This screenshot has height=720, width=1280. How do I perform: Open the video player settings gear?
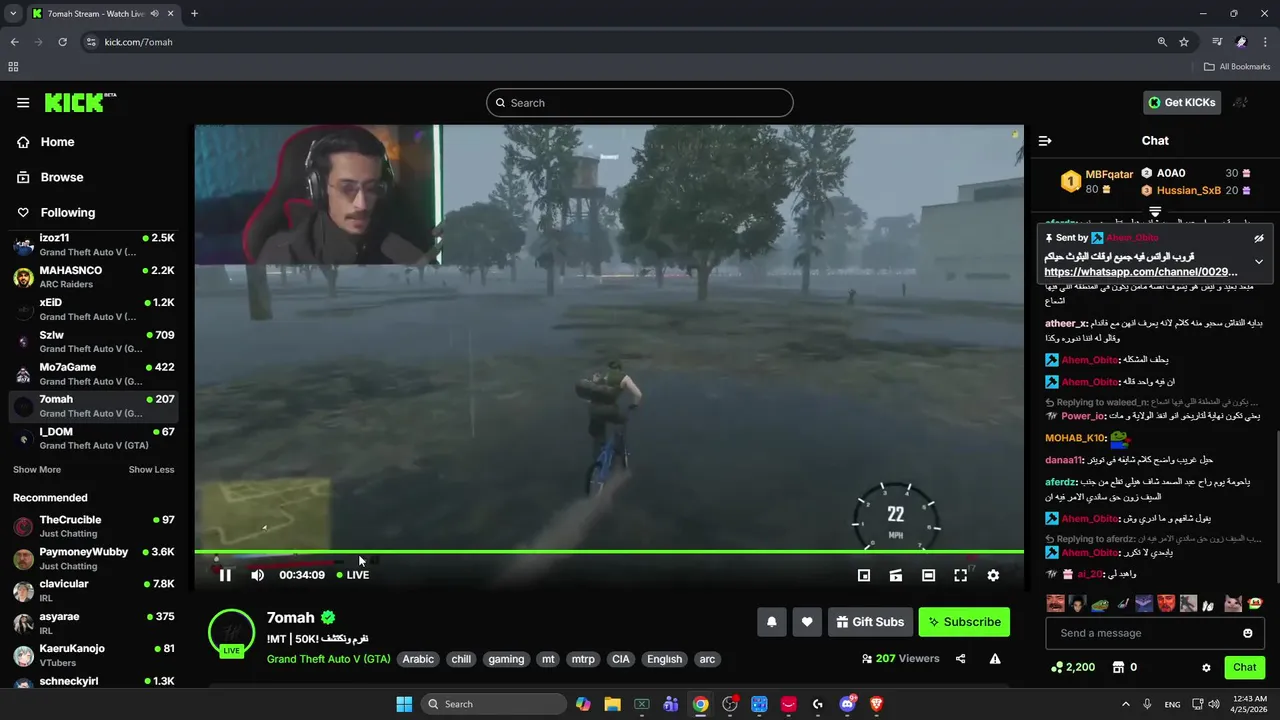pos(993,575)
